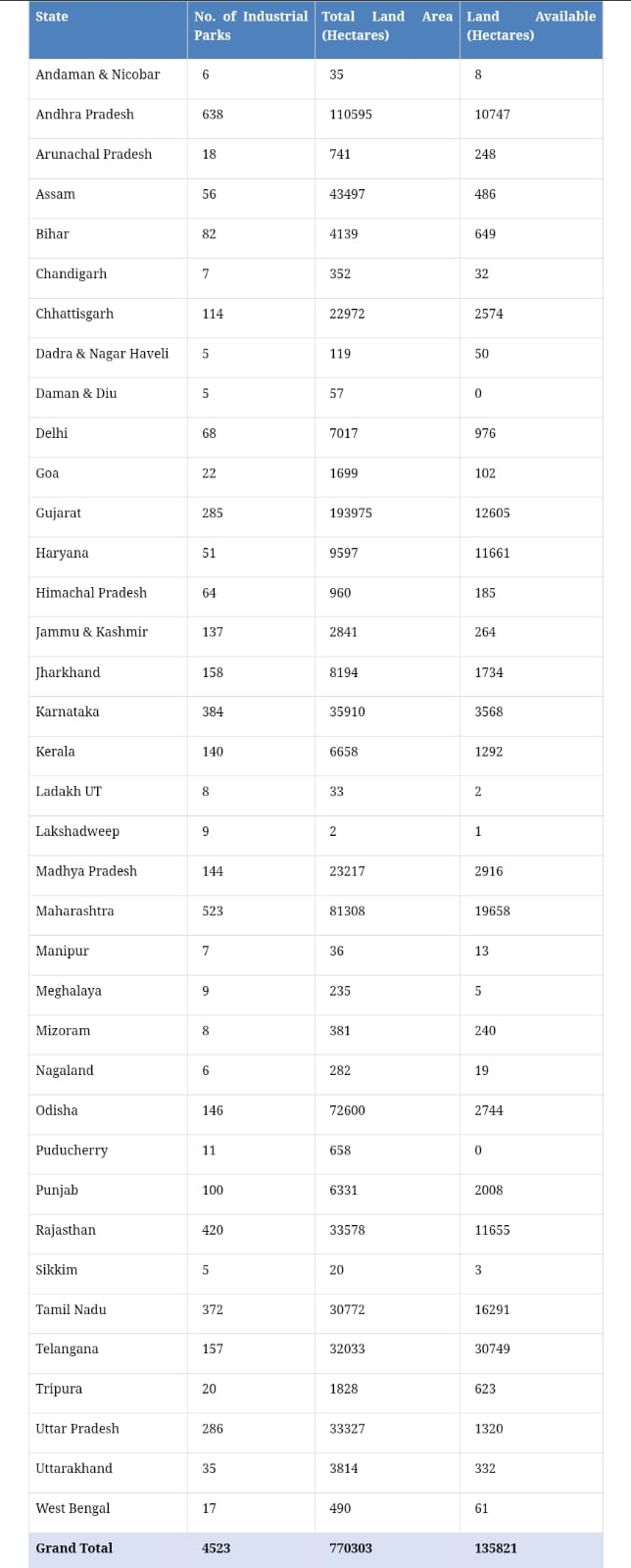This screenshot has height=1568, width=631.
Task: Select the Land Available column header
Action: [530, 25]
